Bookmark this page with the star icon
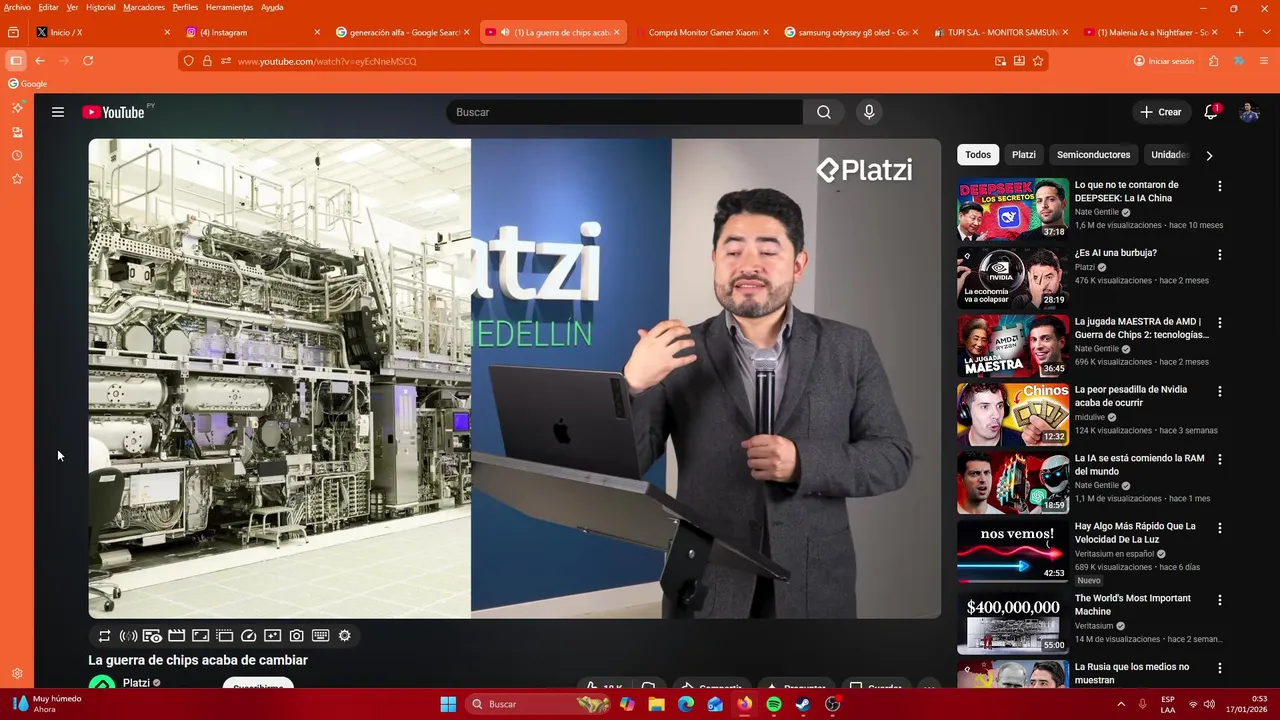The height and width of the screenshot is (720, 1280). tap(1038, 61)
